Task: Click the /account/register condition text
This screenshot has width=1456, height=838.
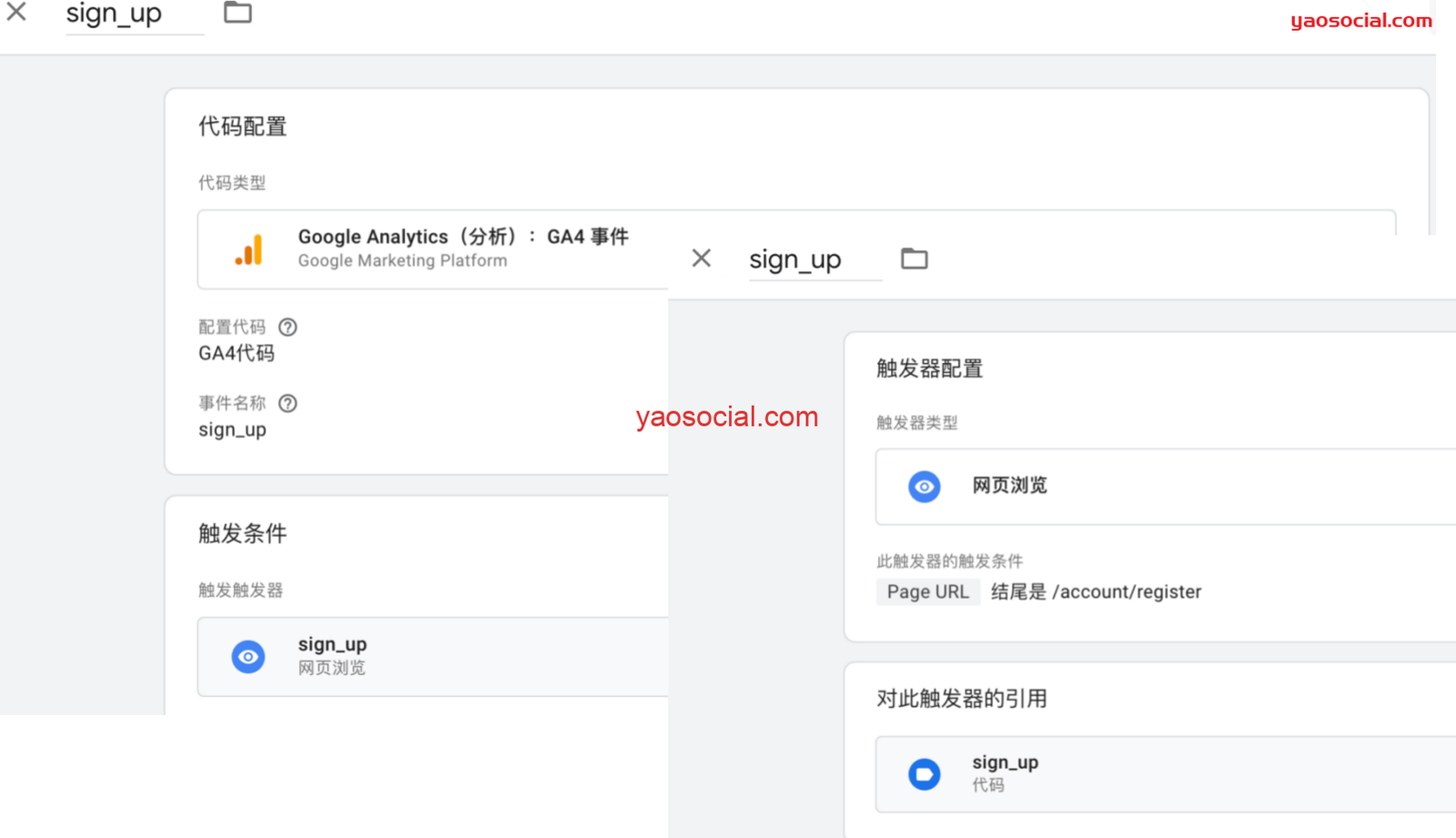Action: pos(1127,591)
